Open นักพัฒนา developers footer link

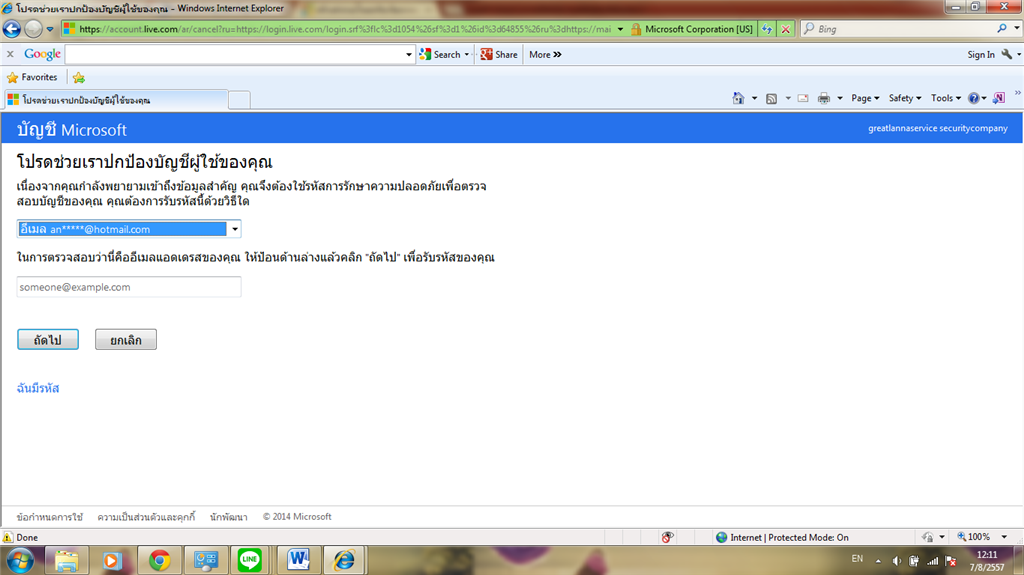click(229, 517)
